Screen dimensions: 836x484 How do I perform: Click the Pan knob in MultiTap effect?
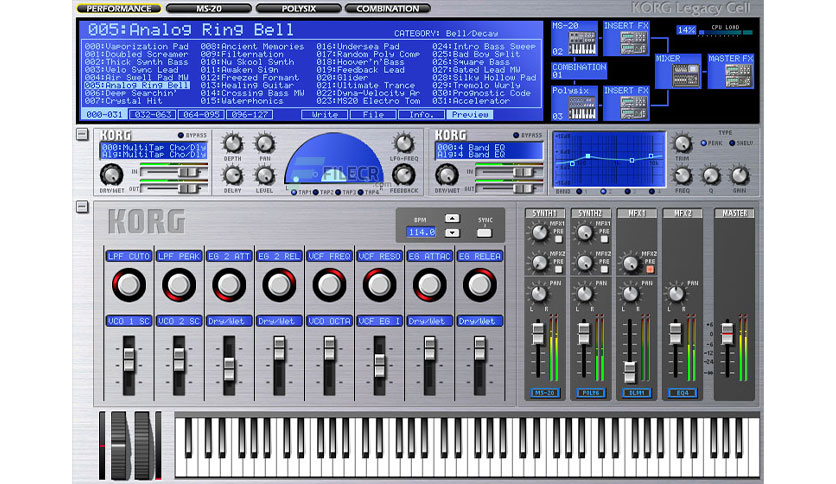pyautogui.click(x=264, y=143)
